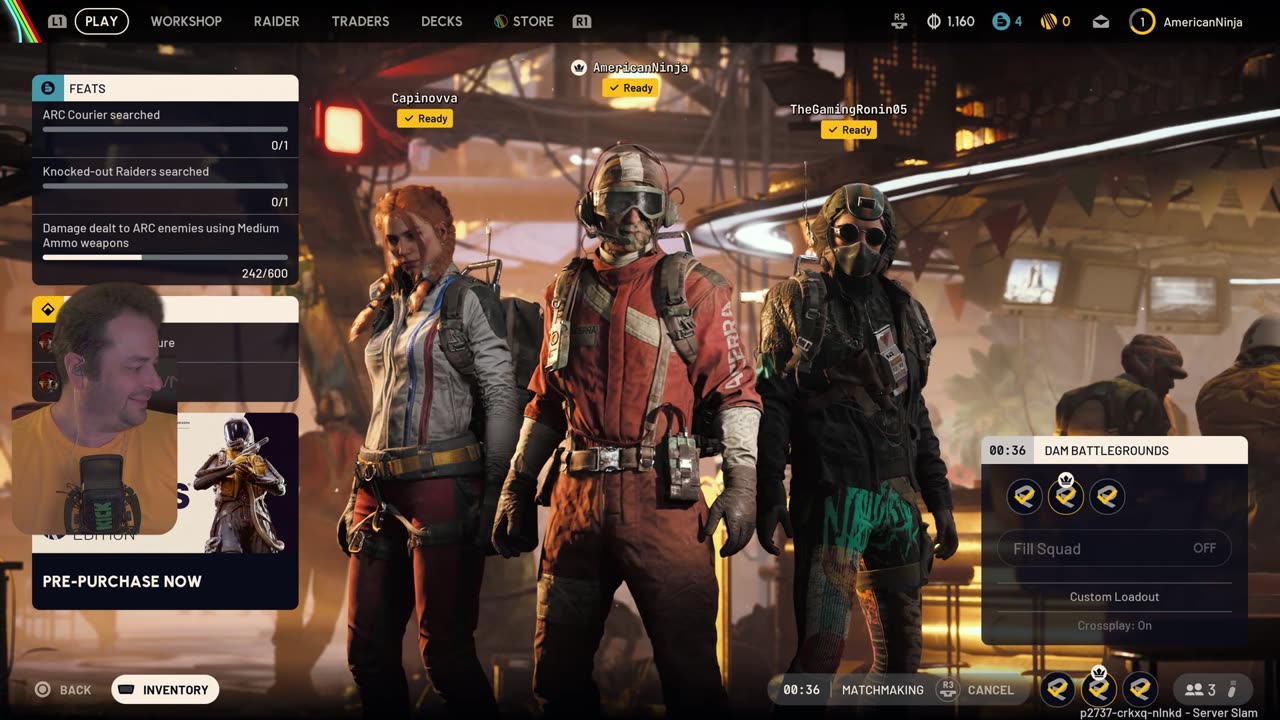Toggle the Crossplay: On setting

click(x=1114, y=625)
